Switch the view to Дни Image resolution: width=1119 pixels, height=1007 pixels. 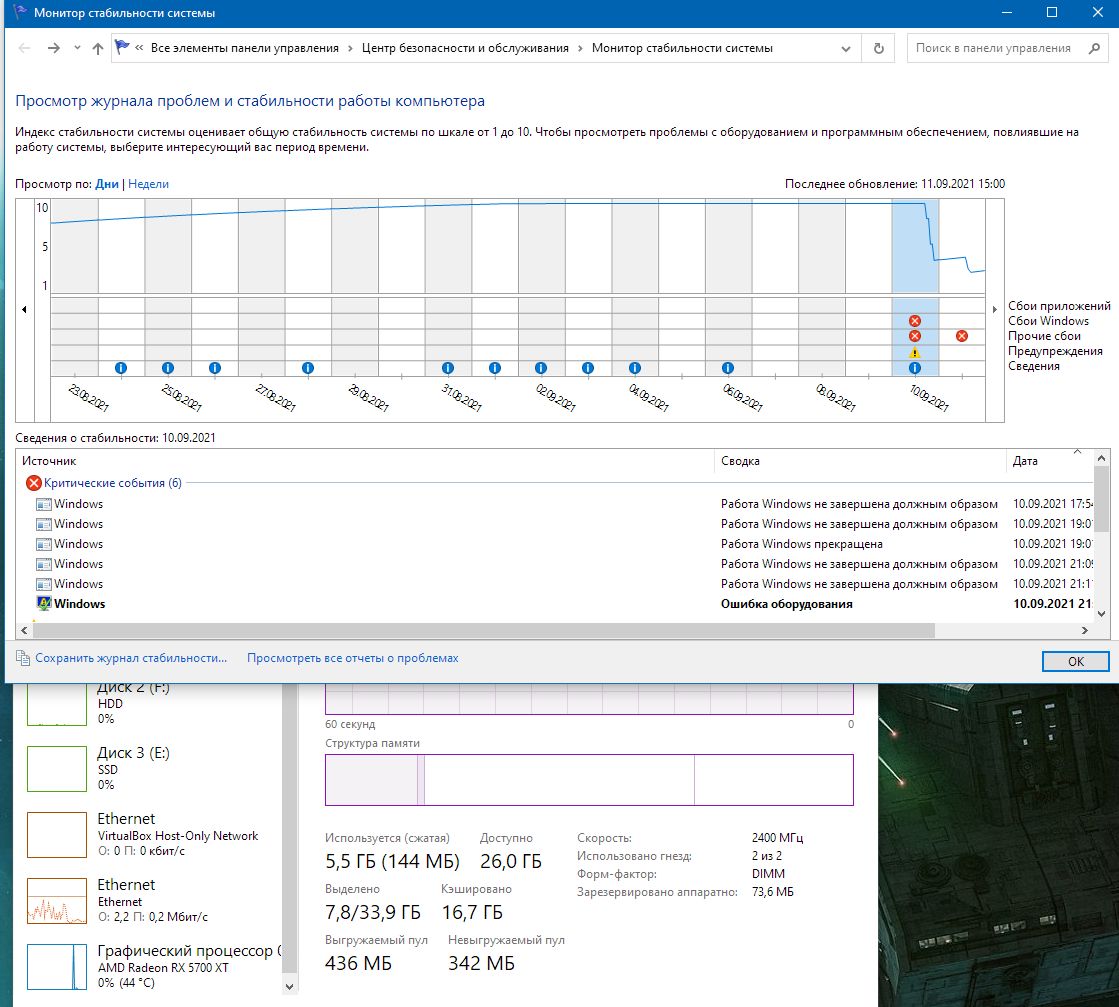click(106, 184)
